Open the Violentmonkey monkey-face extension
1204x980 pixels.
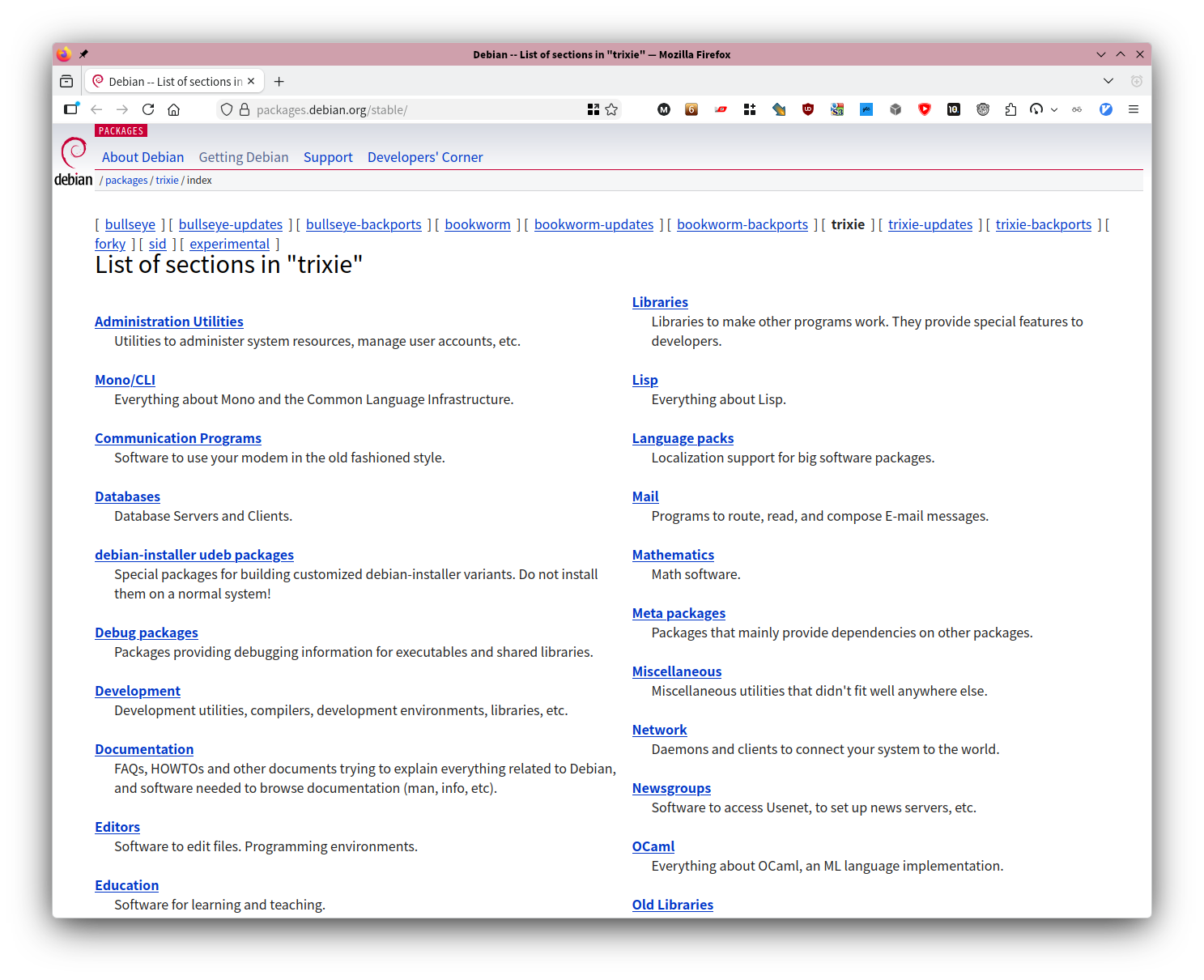[983, 109]
